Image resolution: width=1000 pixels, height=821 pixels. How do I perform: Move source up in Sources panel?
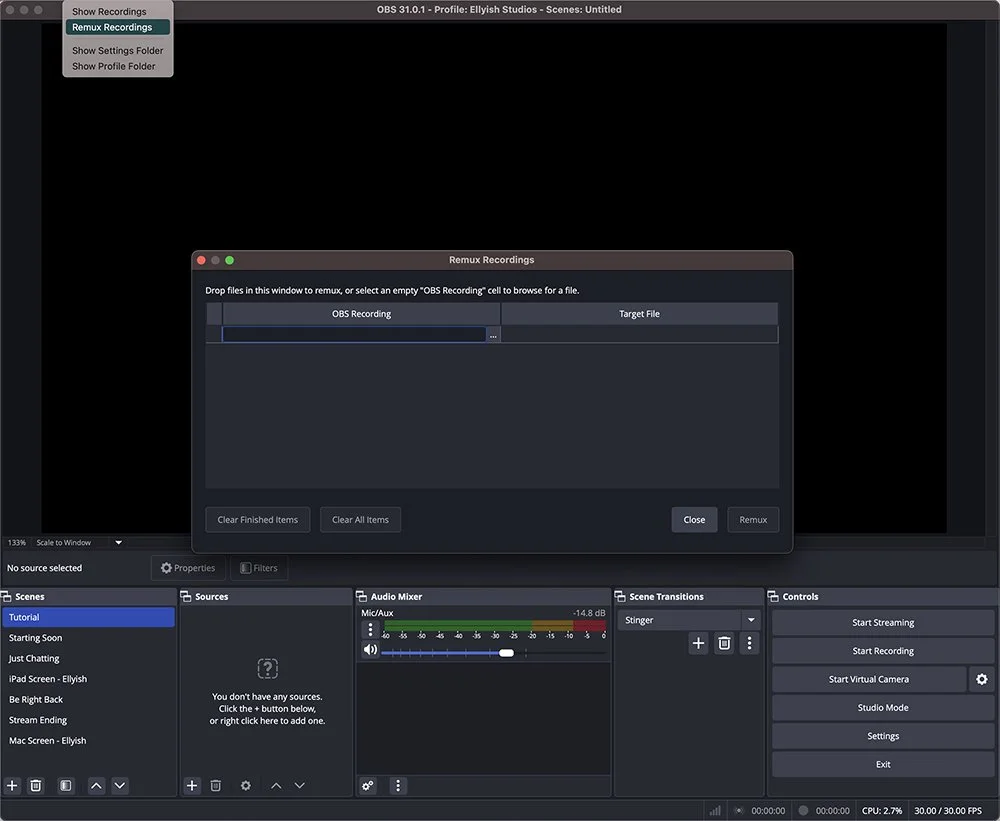pos(276,785)
